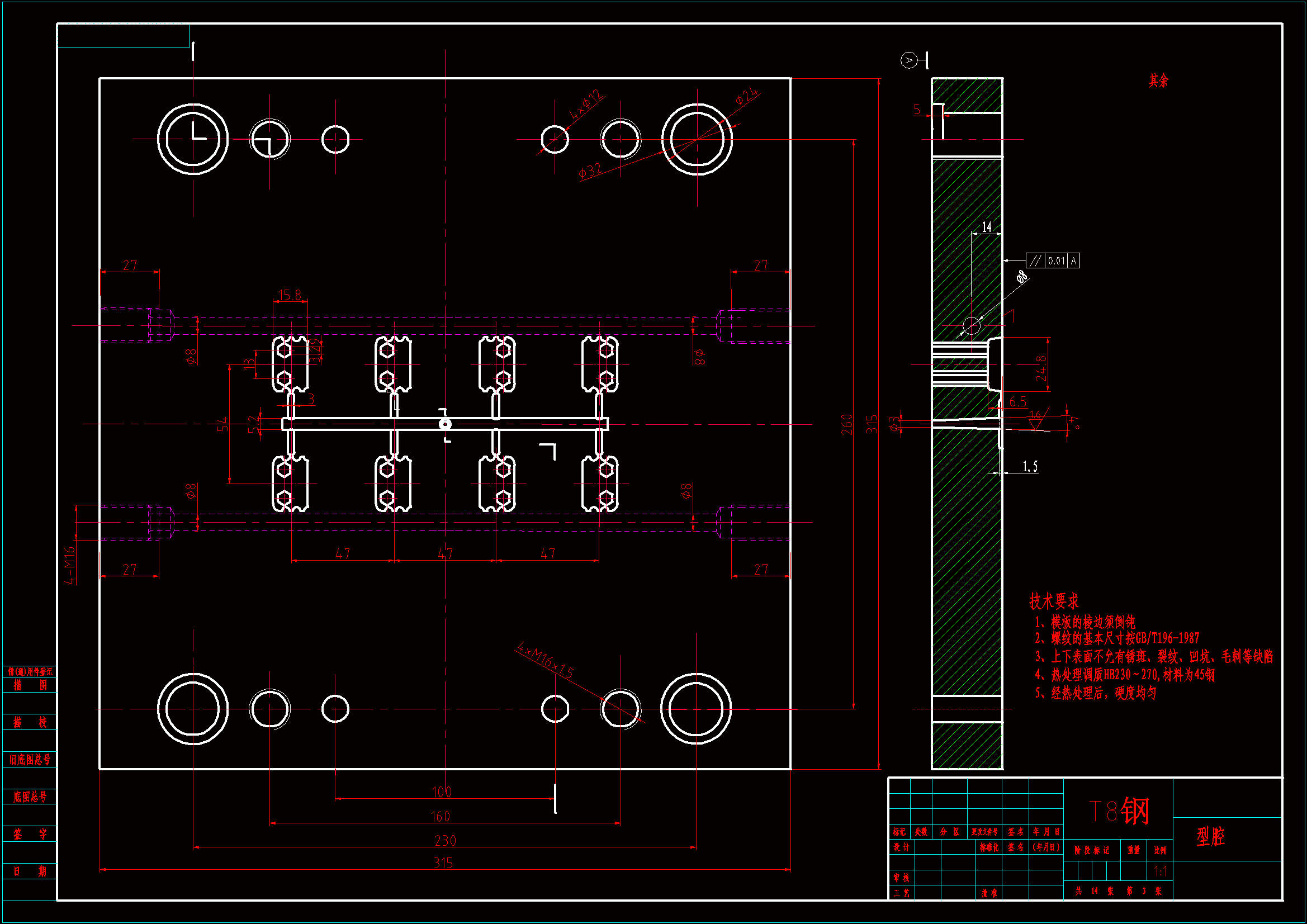The width and height of the screenshot is (1307, 924).
Task: Click the T8钢 material text in title block
Action: tap(1119, 811)
